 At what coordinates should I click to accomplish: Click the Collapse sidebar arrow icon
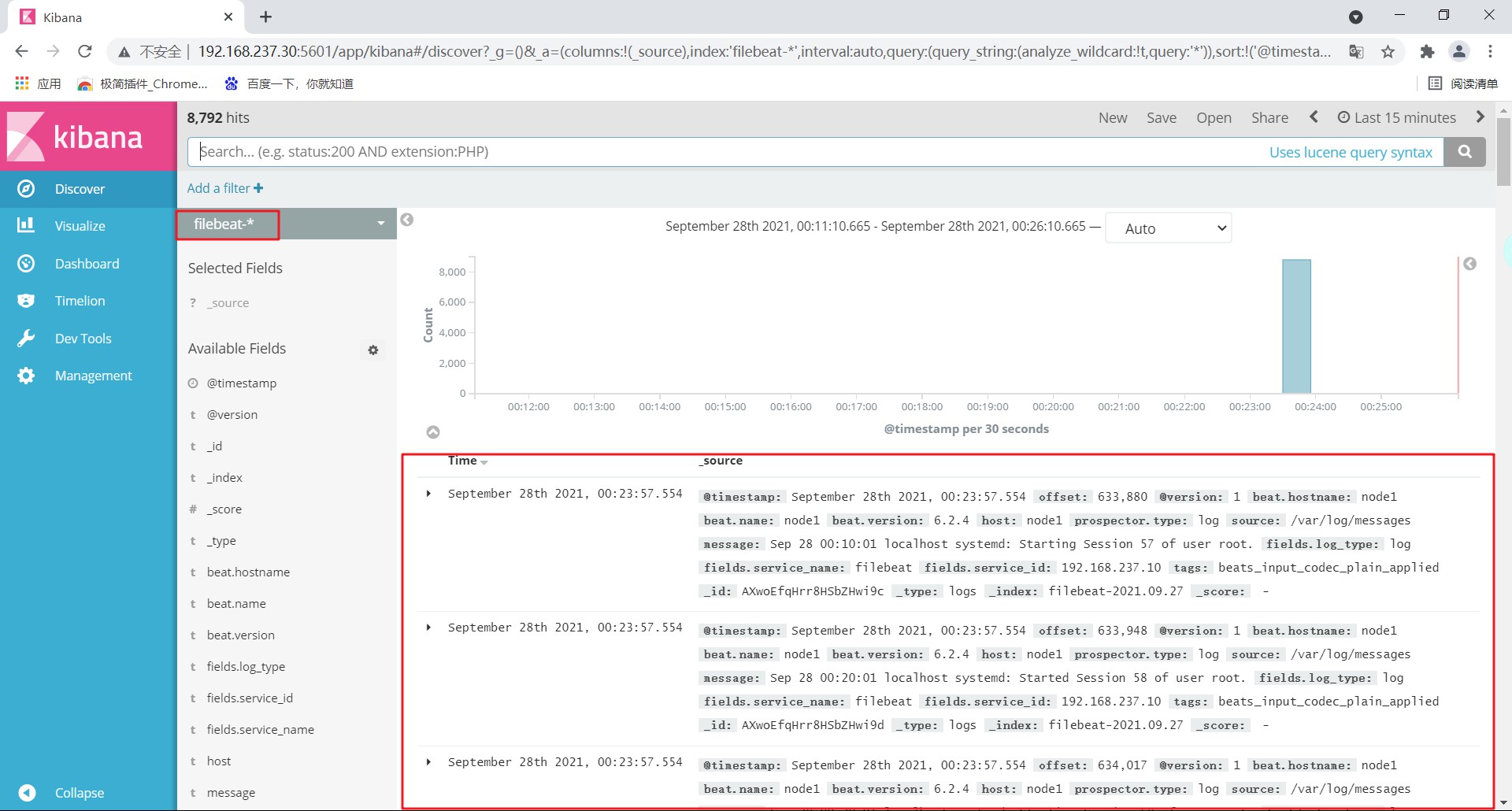27,793
